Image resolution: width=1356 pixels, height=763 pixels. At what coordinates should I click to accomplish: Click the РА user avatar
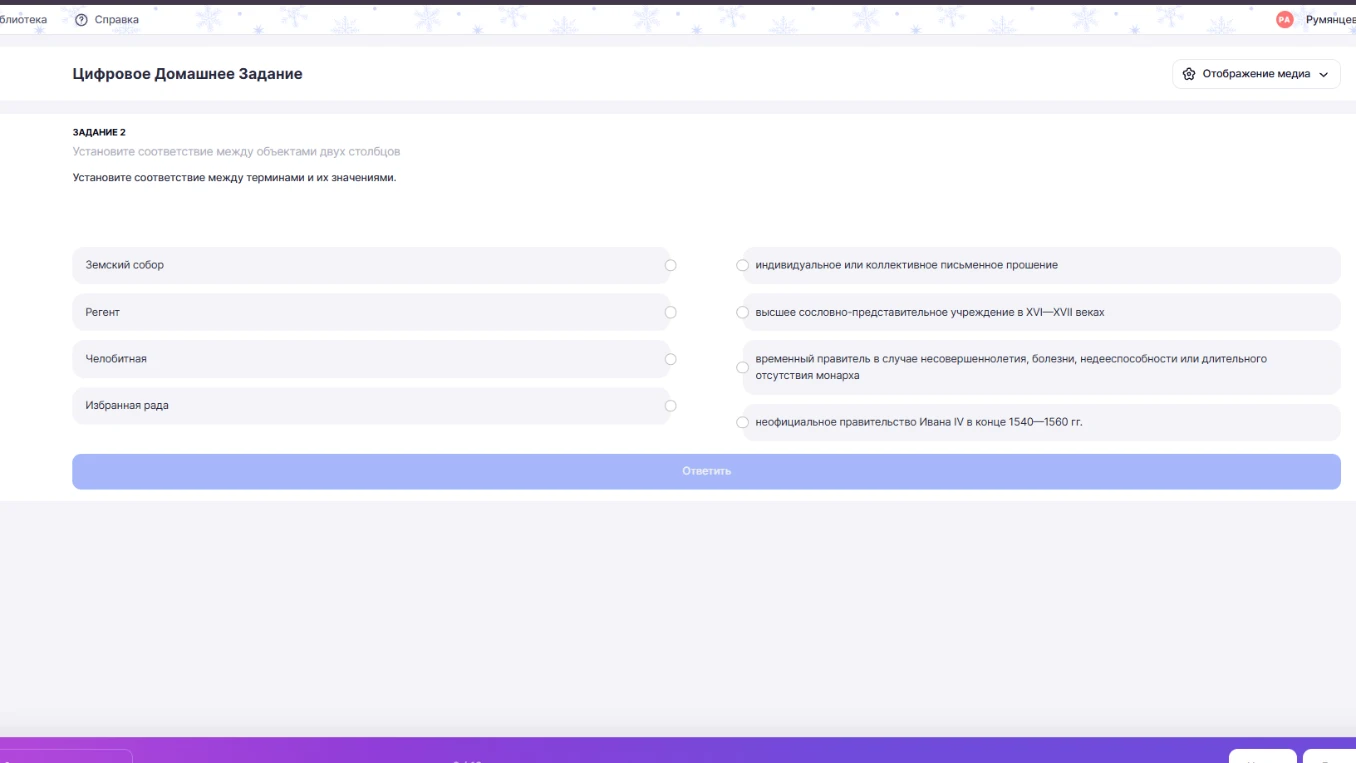[x=1285, y=20]
